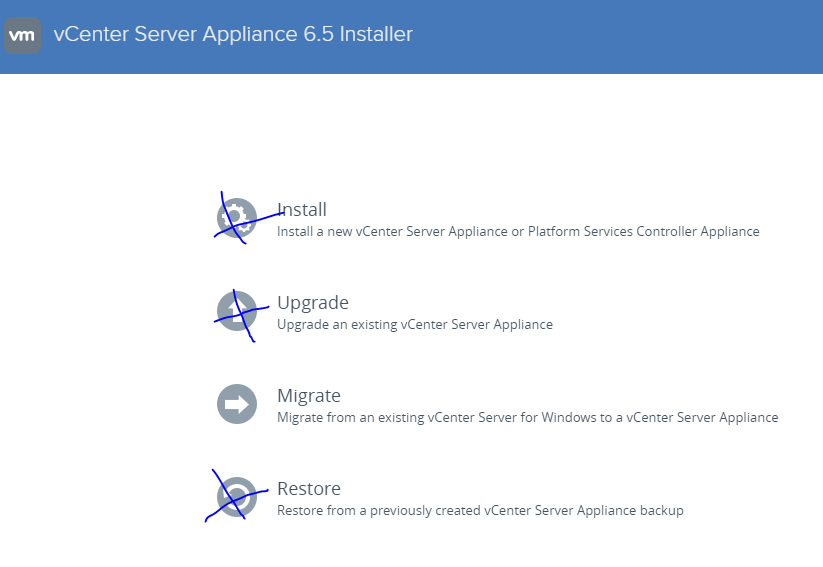Click the empty blue header area at right
The width and height of the screenshot is (823, 567).
click(650, 36)
